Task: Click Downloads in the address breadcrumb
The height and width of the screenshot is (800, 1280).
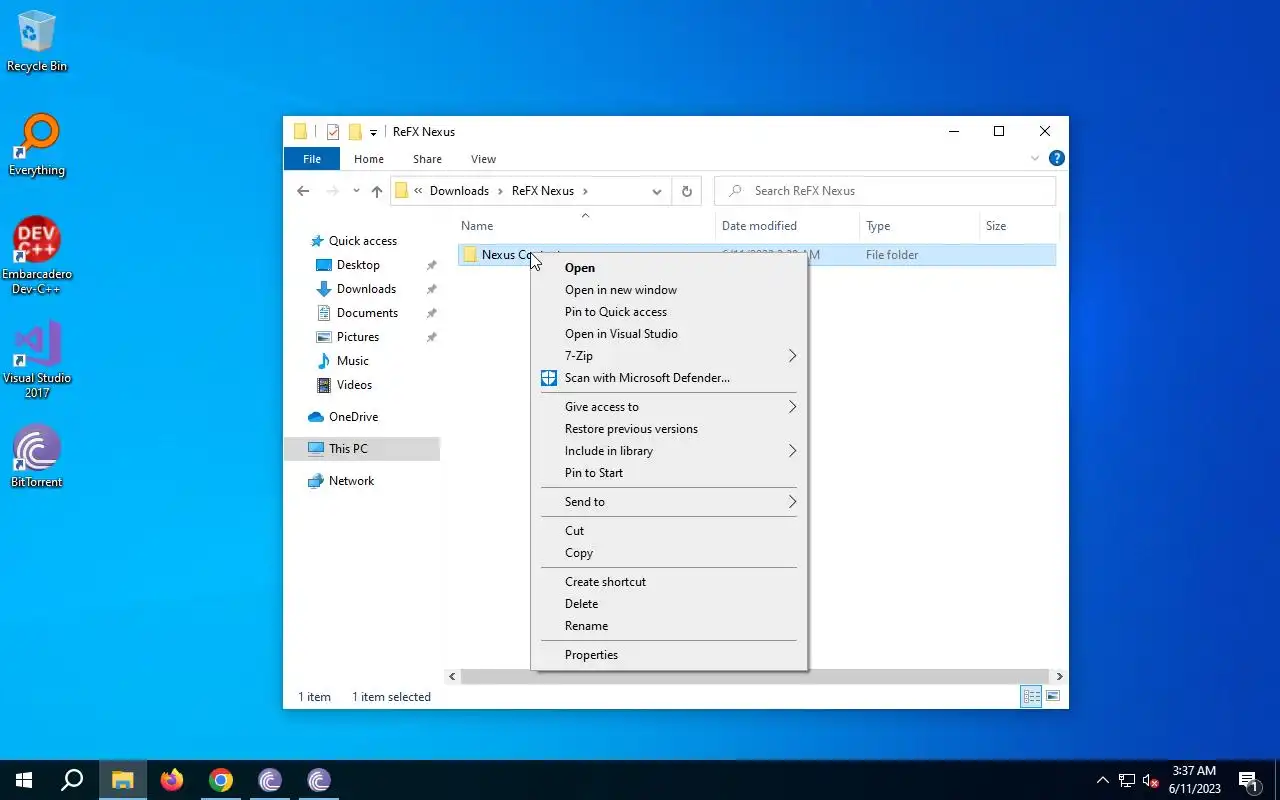Action: pyautogui.click(x=459, y=191)
